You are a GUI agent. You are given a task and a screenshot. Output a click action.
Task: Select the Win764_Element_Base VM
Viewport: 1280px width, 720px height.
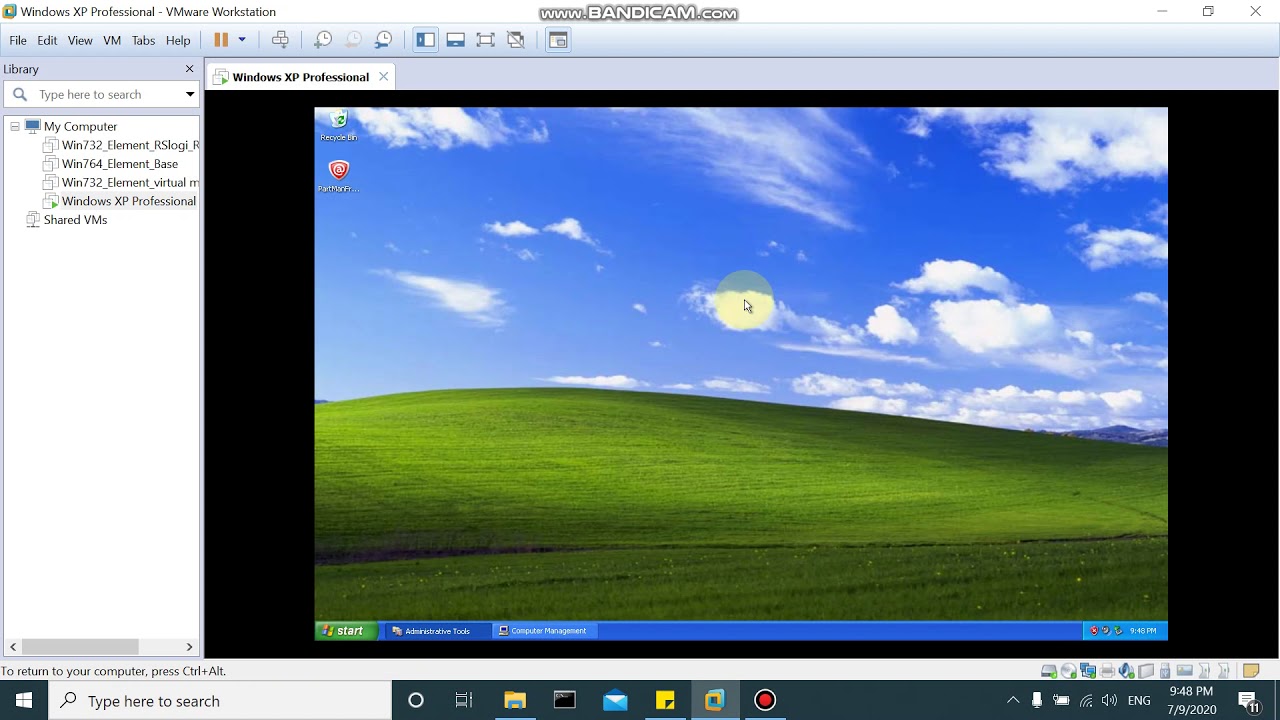click(x=120, y=164)
